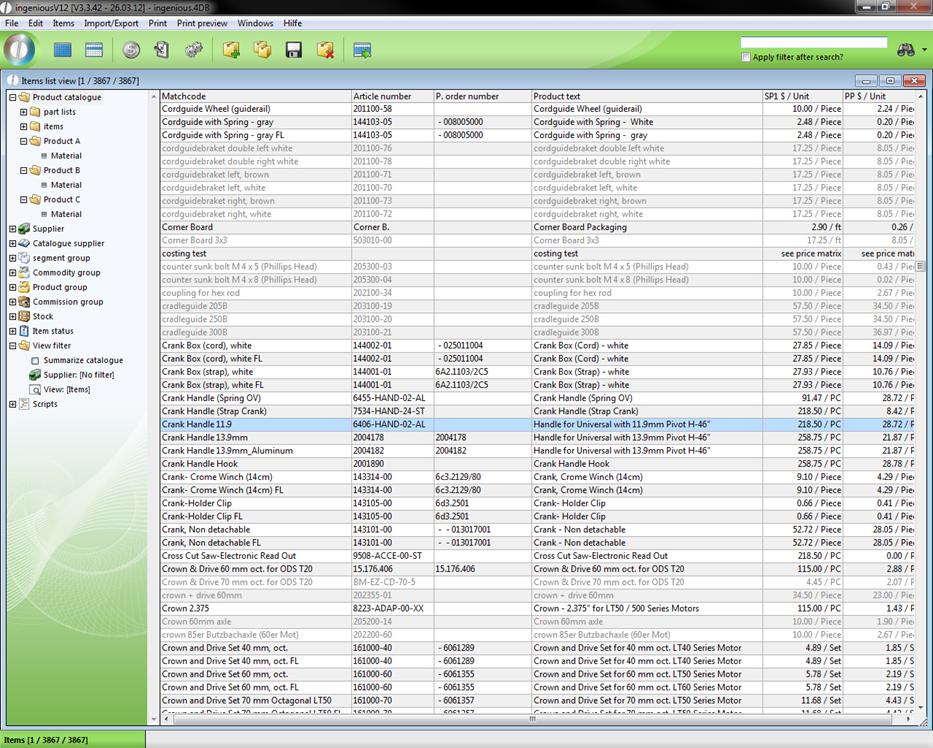Open the dropdown arrow beside the binoculars
The height and width of the screenshot is (748, 933).
[x=925, y=50]
